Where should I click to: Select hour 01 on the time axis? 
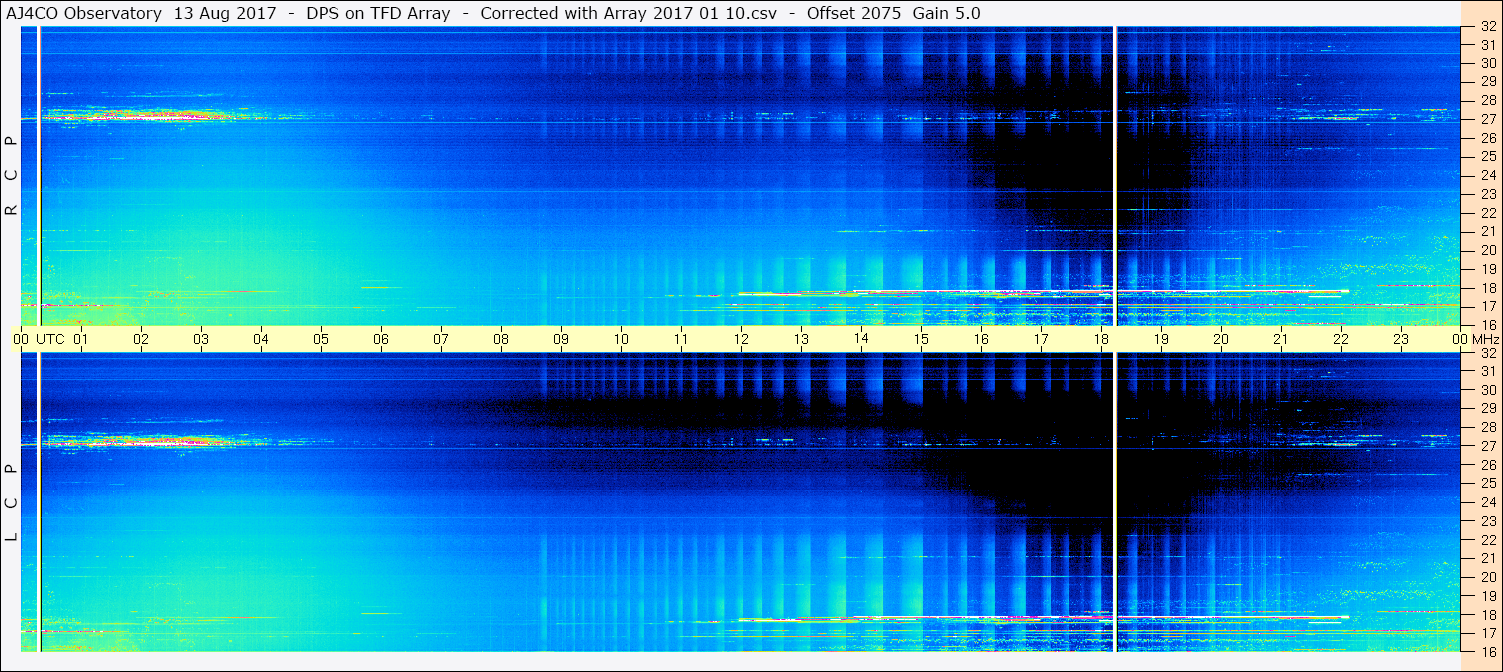[81, 339]
